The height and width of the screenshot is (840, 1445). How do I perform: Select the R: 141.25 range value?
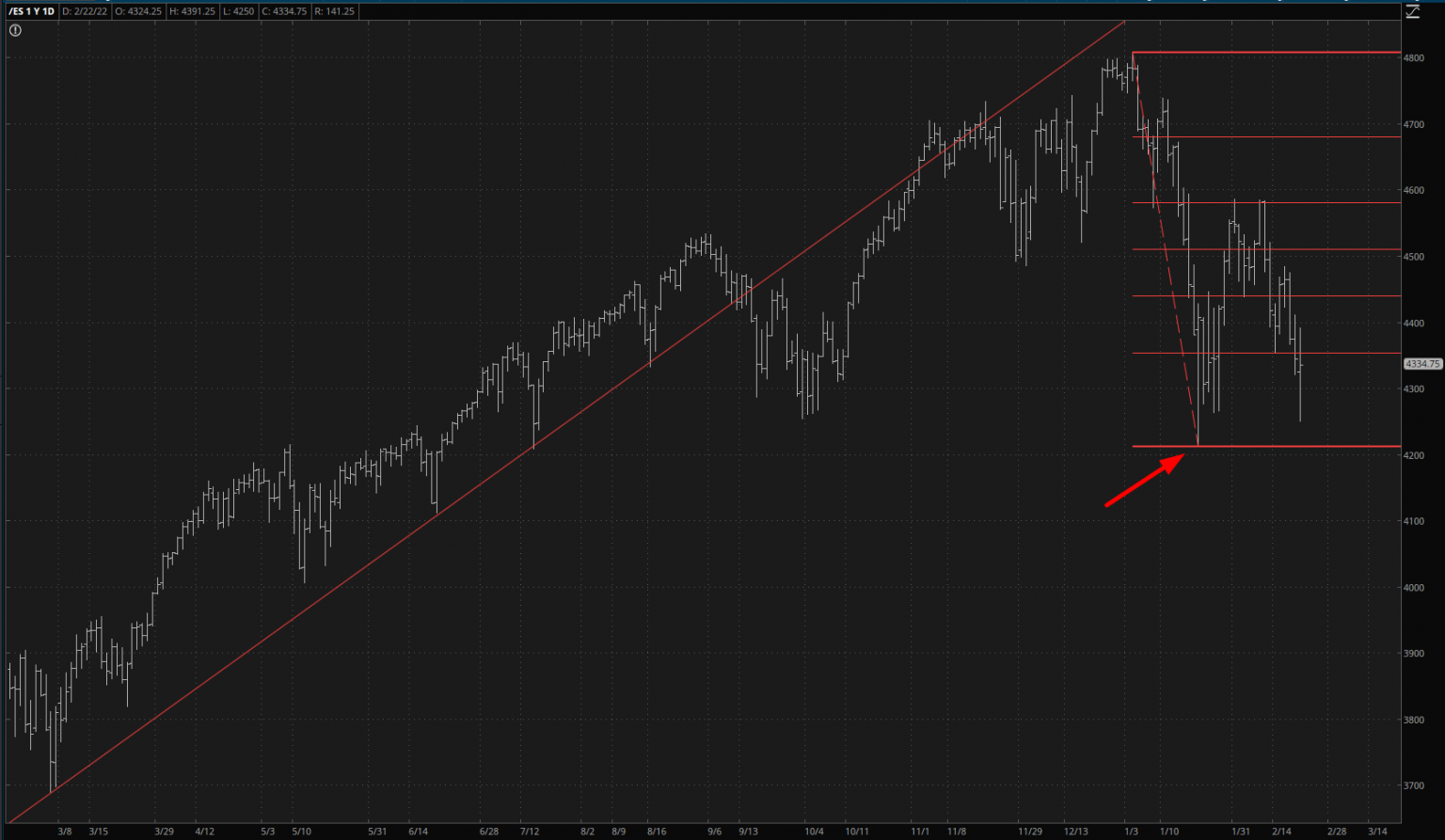(x=334, y=11)
